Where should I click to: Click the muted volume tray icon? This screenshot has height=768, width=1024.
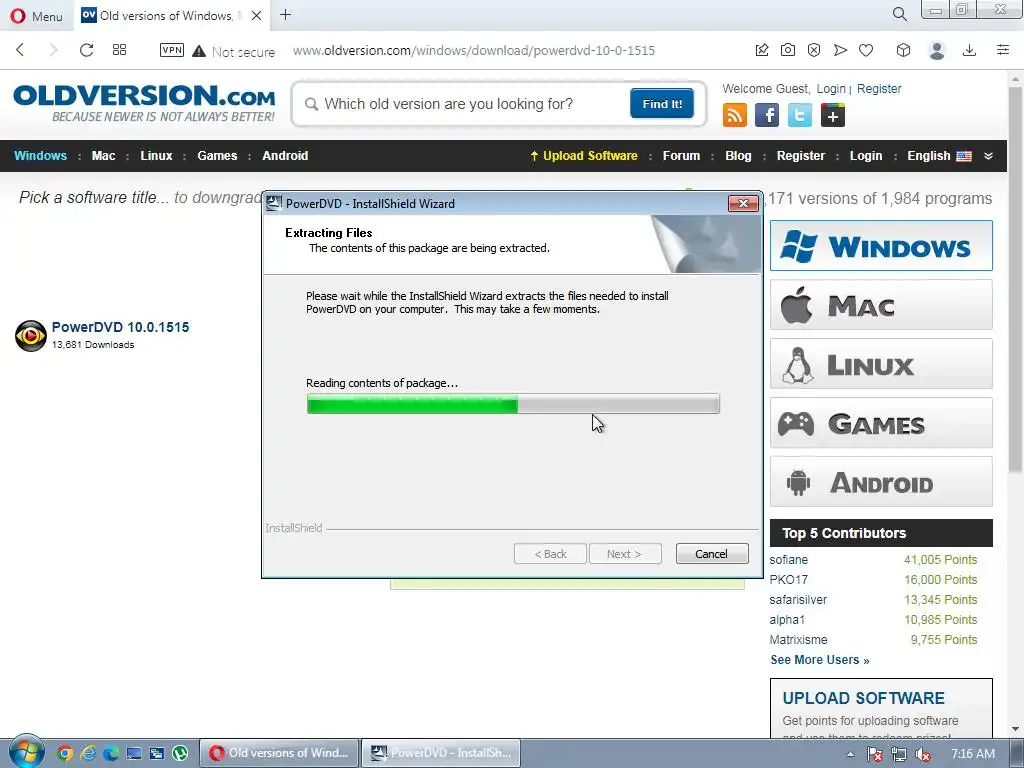click(x=923, y=754)
